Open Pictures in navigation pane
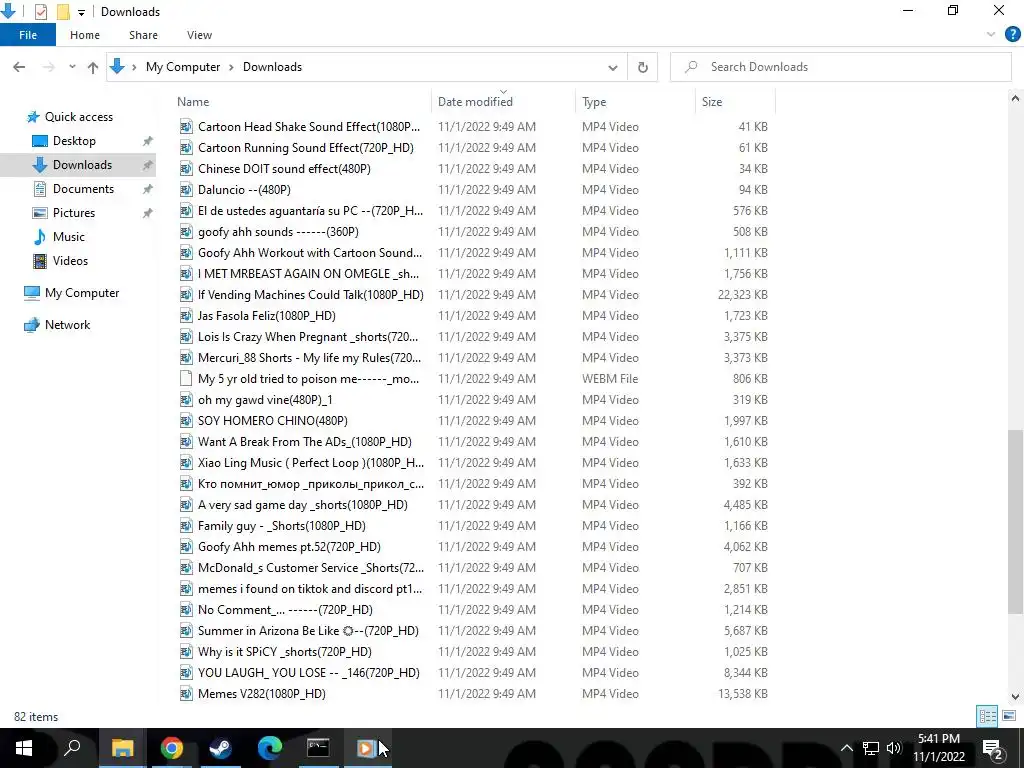This screenshot has height=768, width=1024. pyautogui.click(x=73, y=213)
